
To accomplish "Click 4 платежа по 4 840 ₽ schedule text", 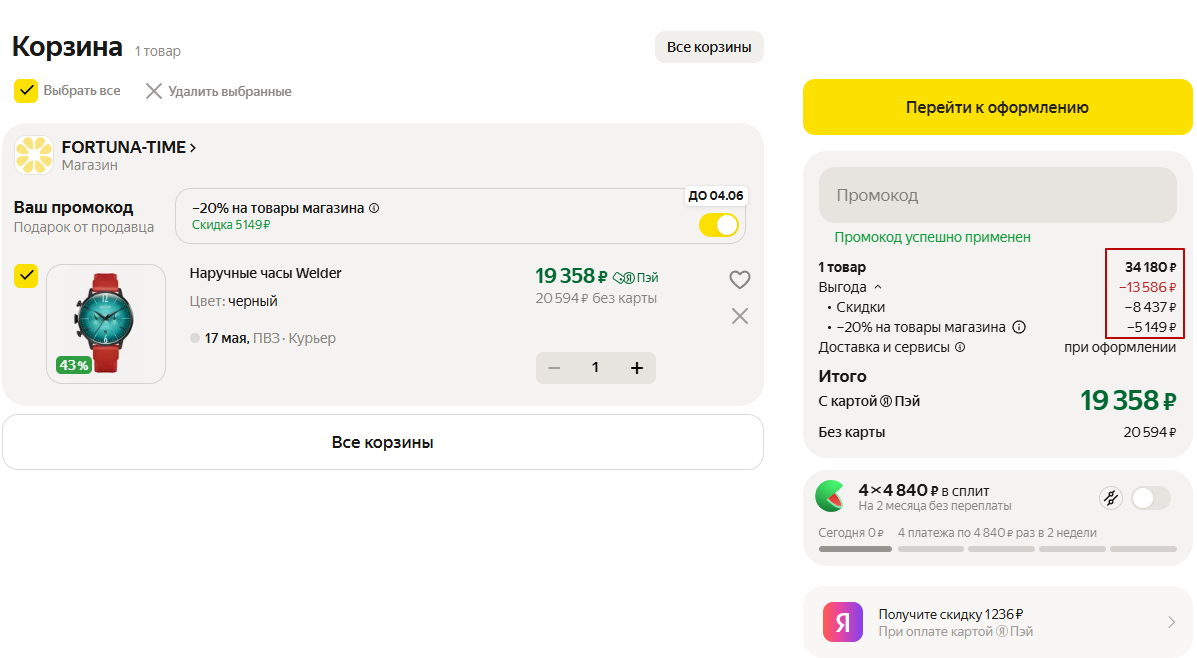I will click(997, 533).
